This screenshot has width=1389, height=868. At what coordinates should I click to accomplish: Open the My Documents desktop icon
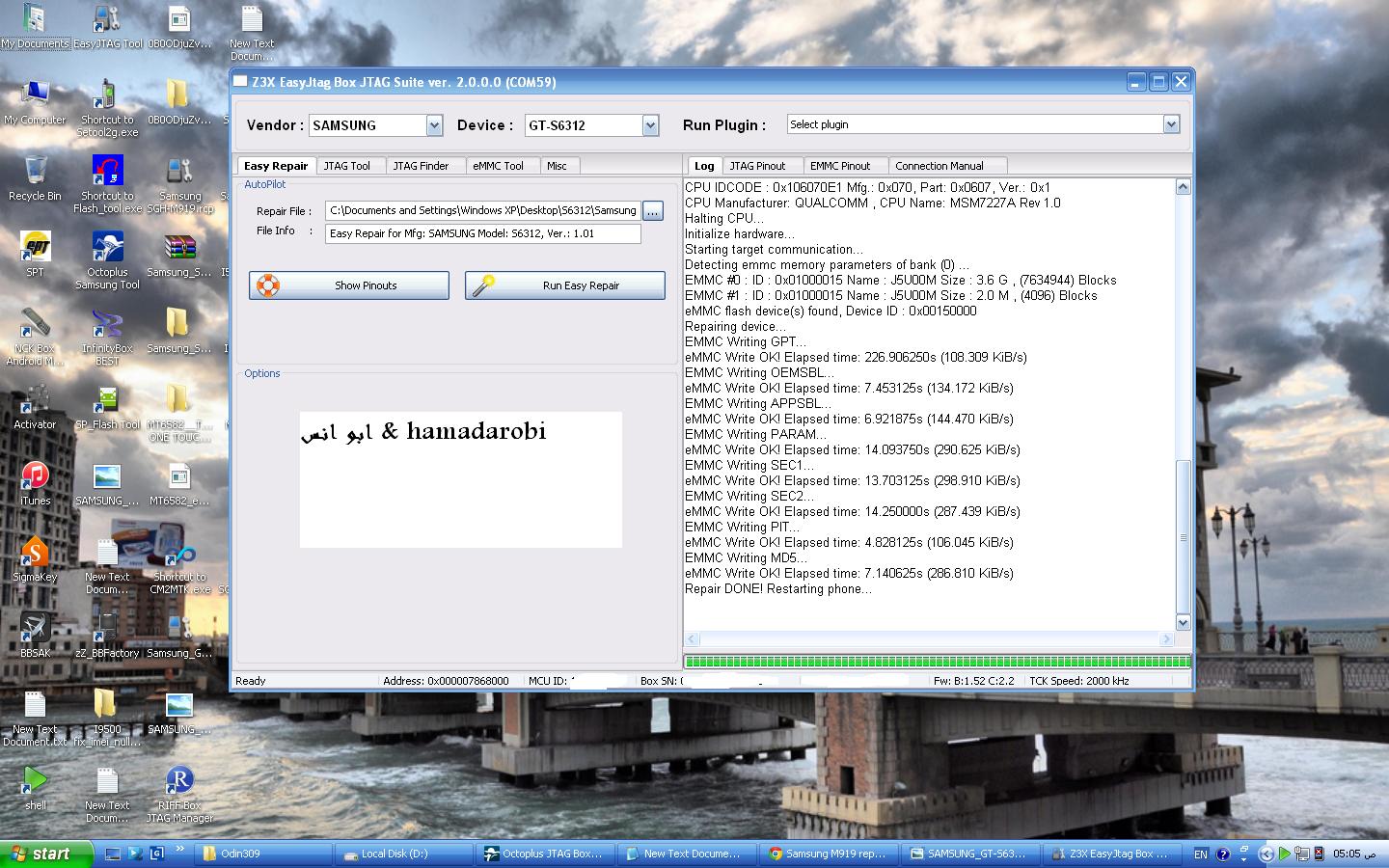pos(35,27)
